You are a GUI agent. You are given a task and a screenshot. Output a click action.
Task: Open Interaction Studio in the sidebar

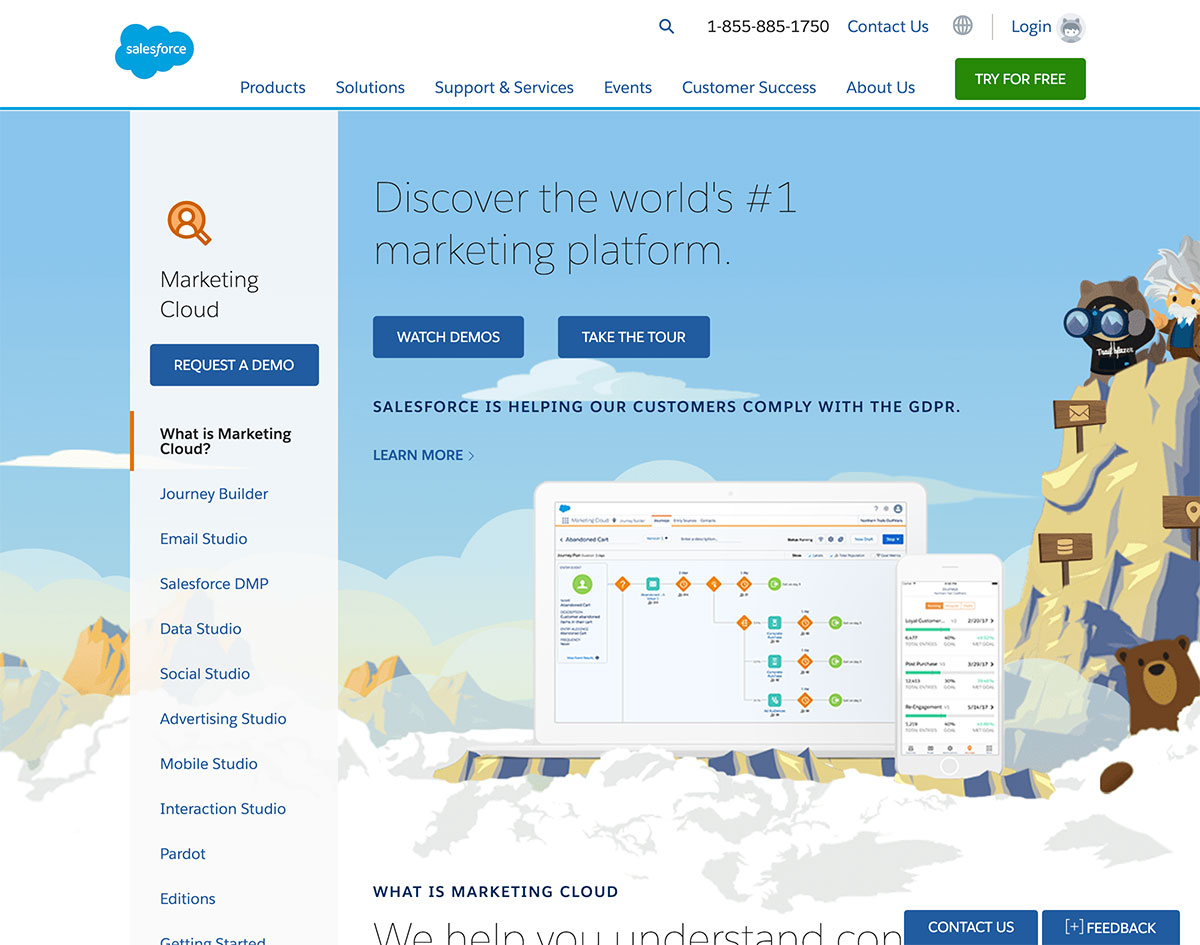click(x=223, y=809)
